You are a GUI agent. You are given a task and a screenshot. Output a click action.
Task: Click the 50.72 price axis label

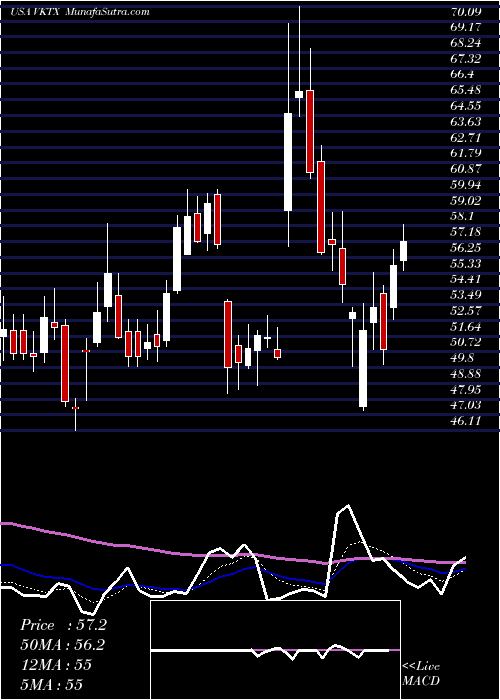[466, 342]
